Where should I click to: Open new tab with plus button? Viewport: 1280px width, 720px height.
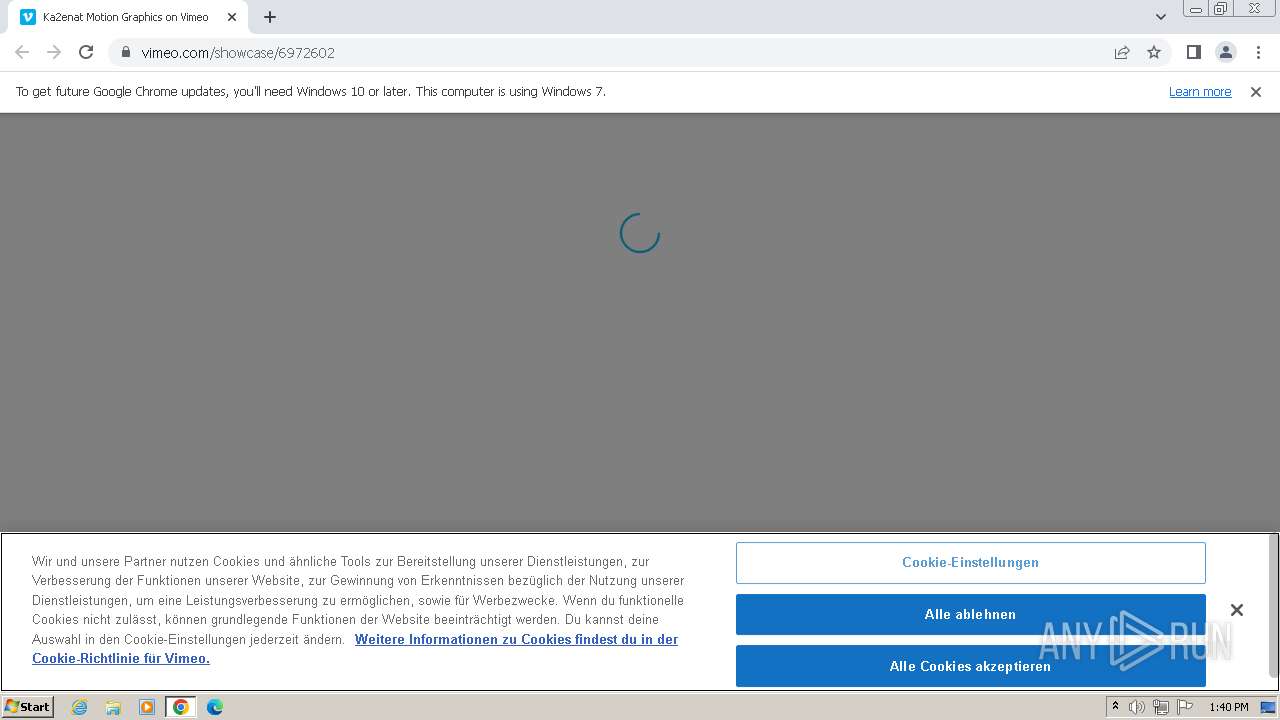click(x=270, y=17)
